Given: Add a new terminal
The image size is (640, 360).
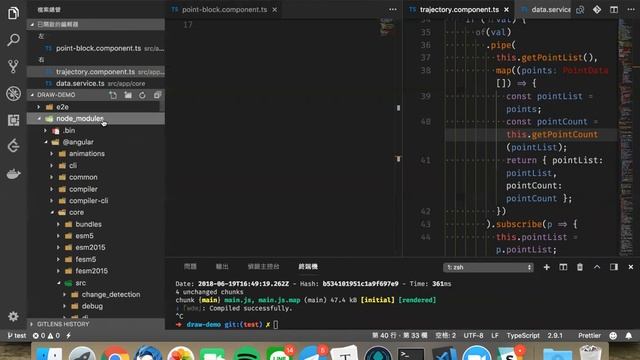Looking at the screenshot, I should [x=547, y=267].
